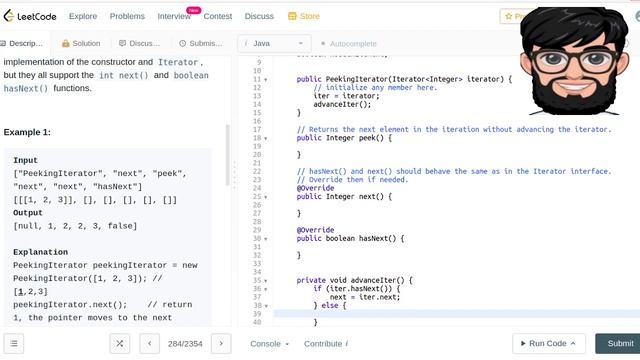
Task: Go to the Interview section
Action: coord(174,16)
